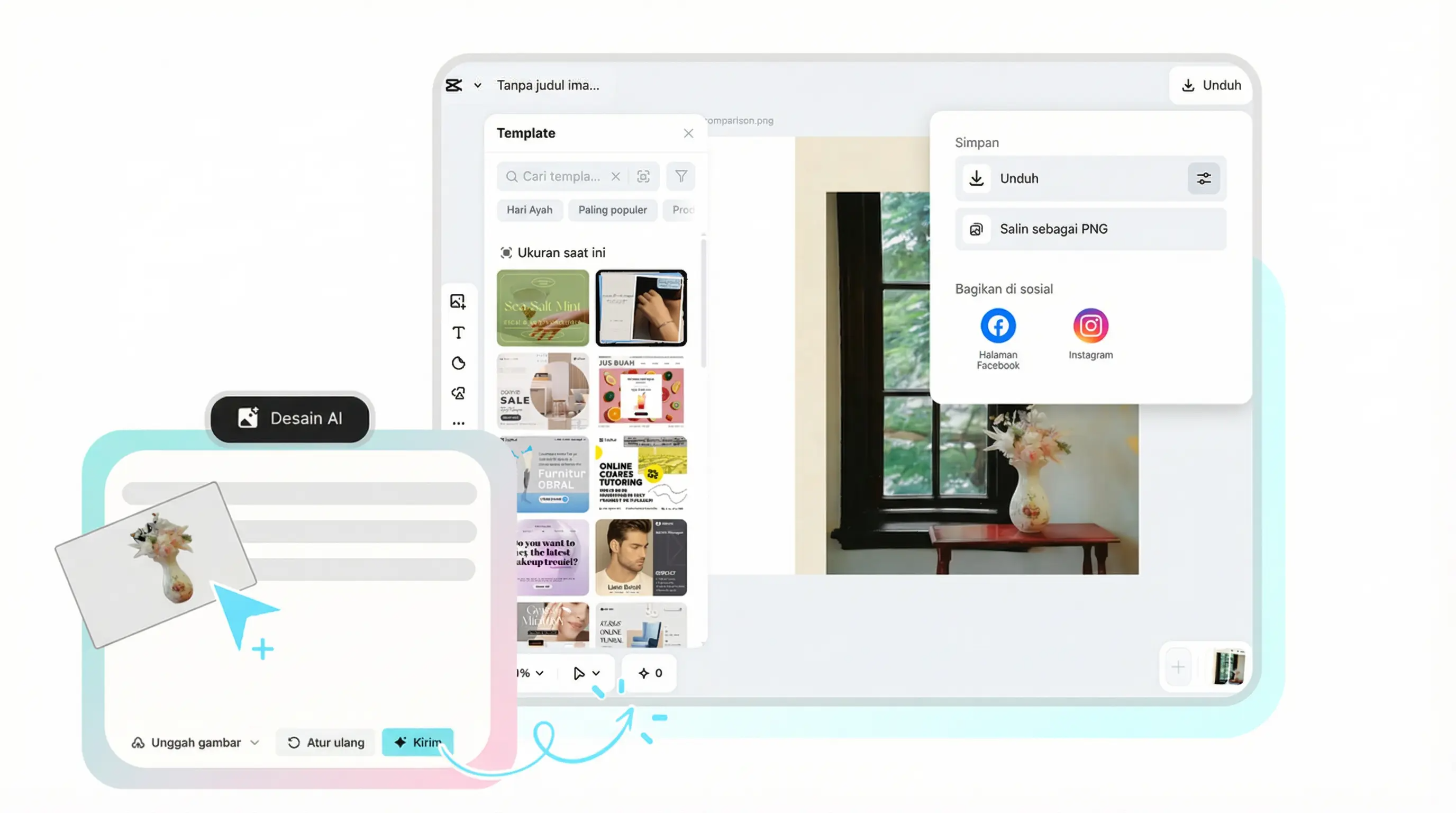Choose the JUS BUAH template thumbnail
Viewport: 1456px width, 813px height.
[641, 391]
